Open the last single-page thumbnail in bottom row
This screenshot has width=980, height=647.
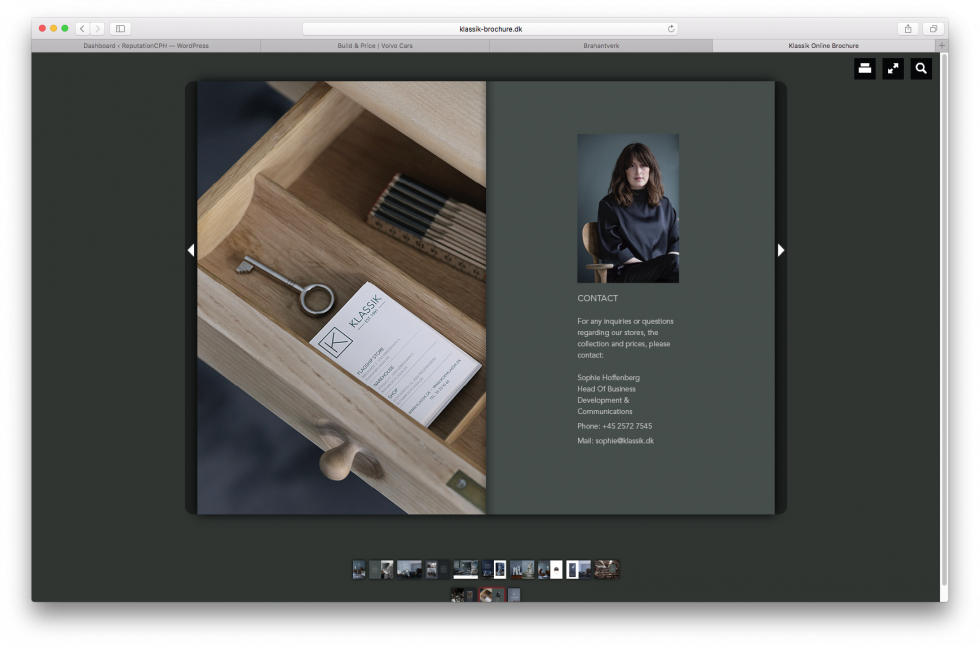[514, 594]
